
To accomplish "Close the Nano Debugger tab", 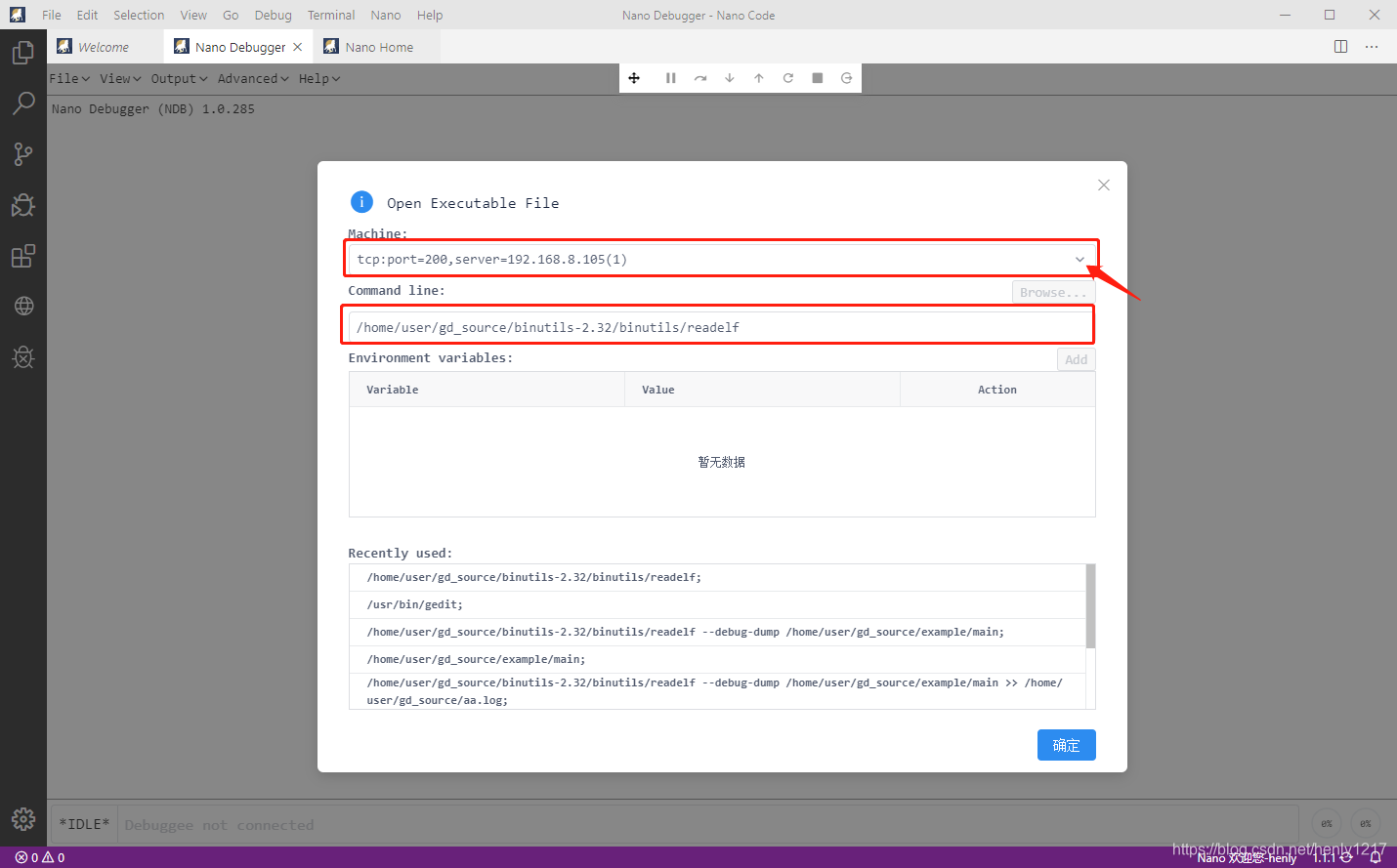I will [298, 47].
